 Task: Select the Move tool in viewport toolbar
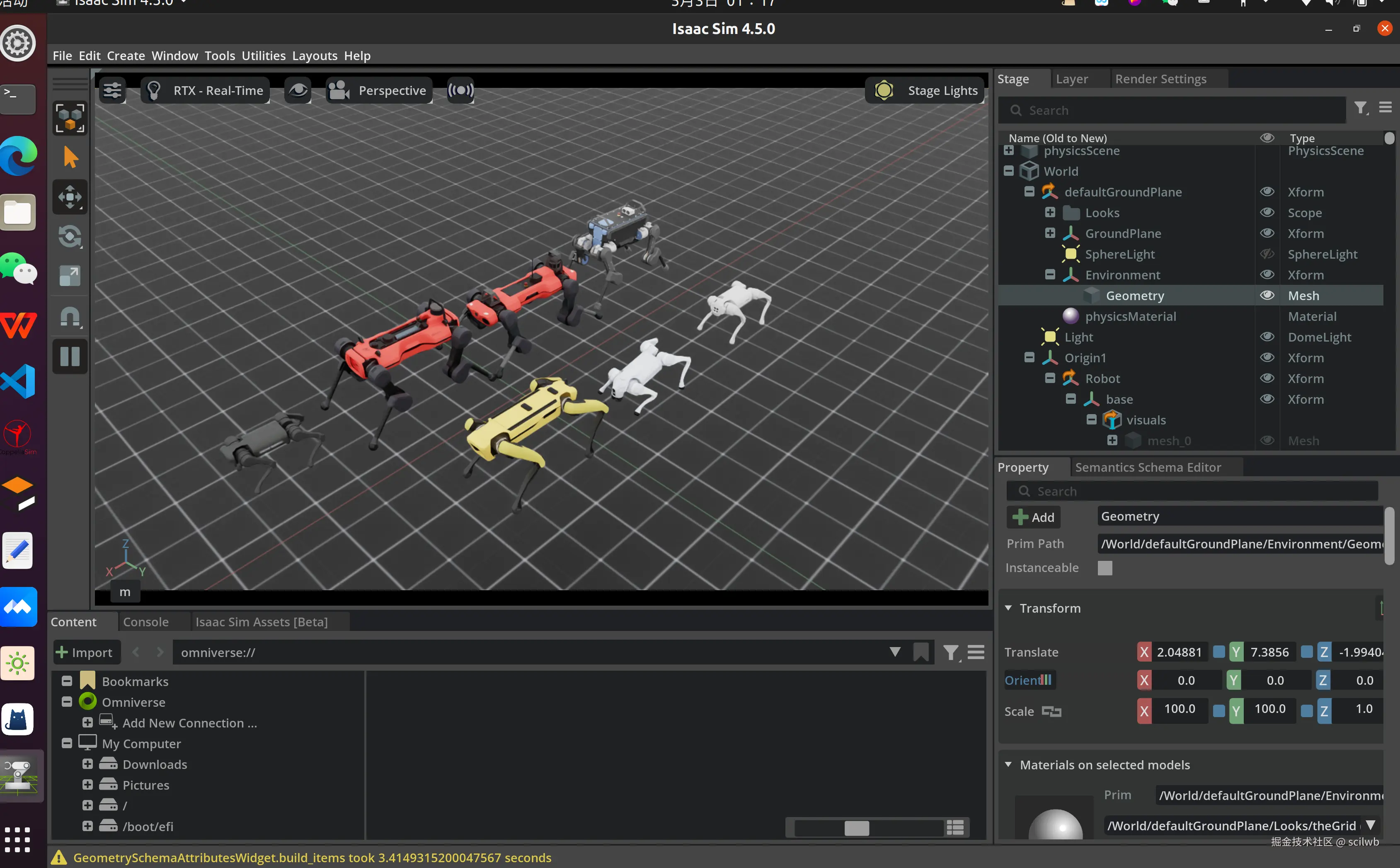pos(70,197)
